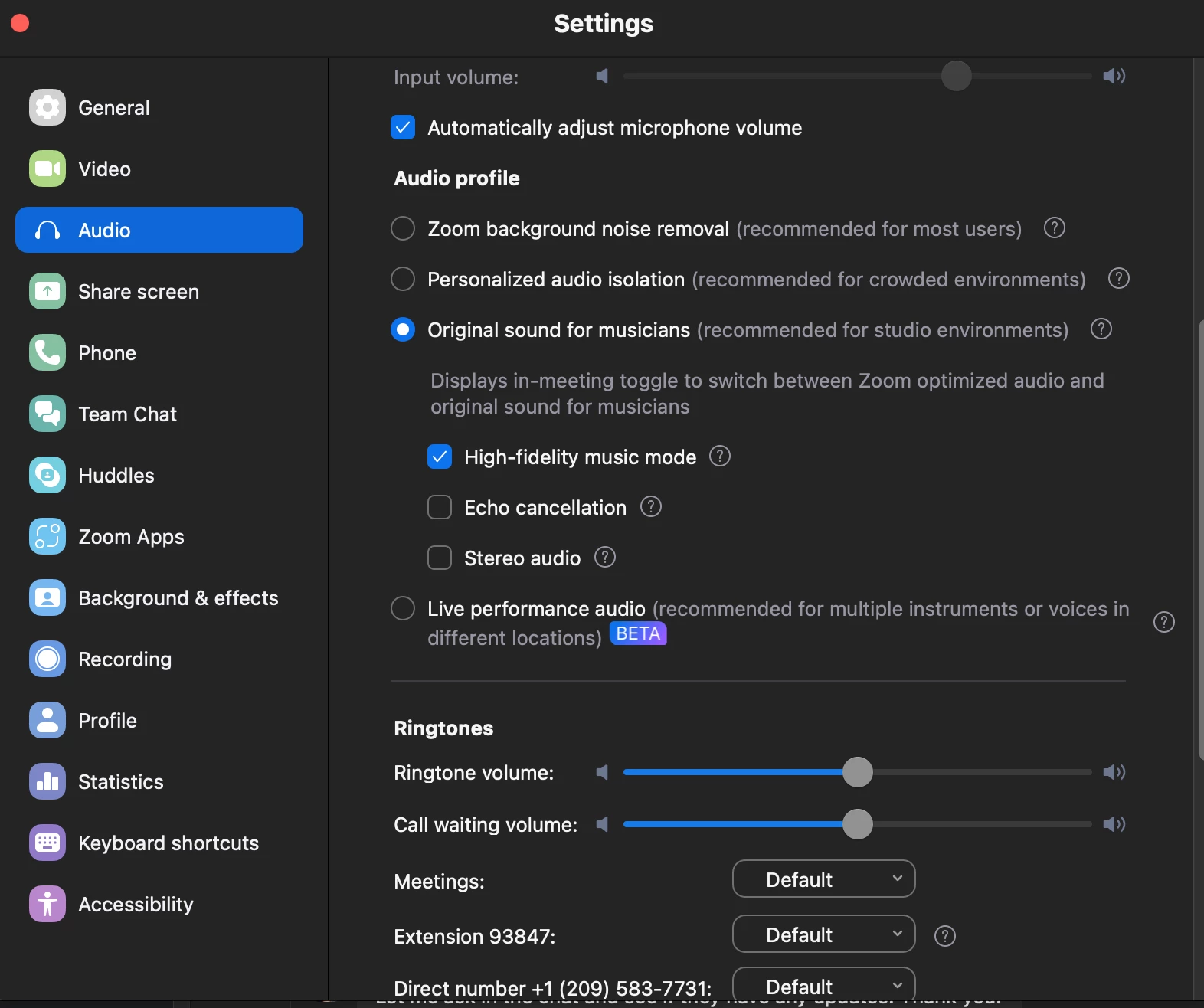The image size is (1204, 1008).
Task: Click the Ringtone volume slider handle
Action: [858, 772]
